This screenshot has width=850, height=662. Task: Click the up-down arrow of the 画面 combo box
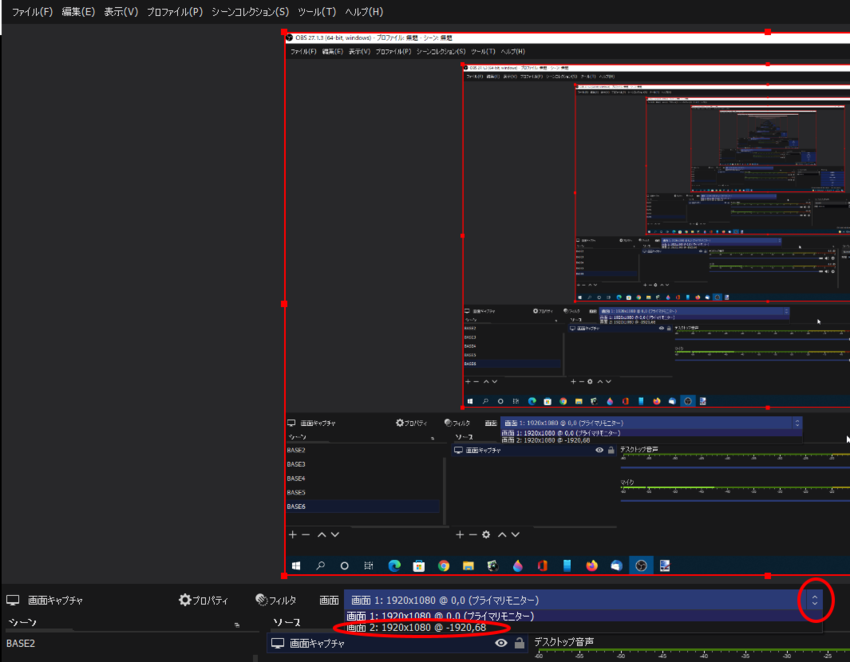coord(814,600)
